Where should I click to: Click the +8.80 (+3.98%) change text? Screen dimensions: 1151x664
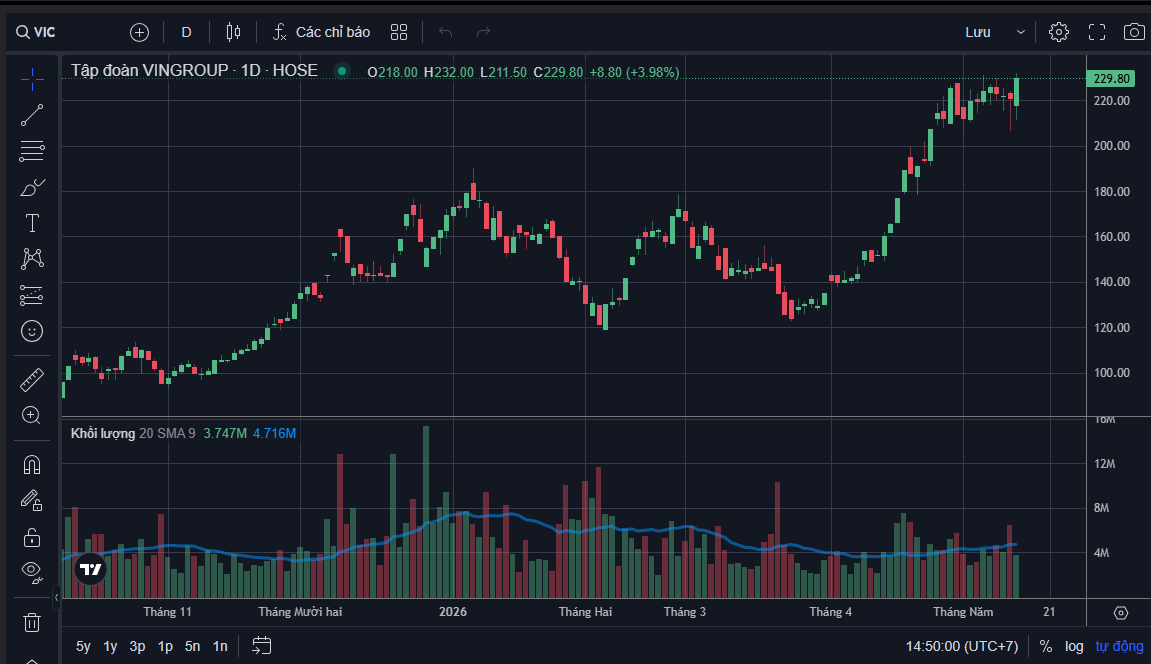point(634,72)
